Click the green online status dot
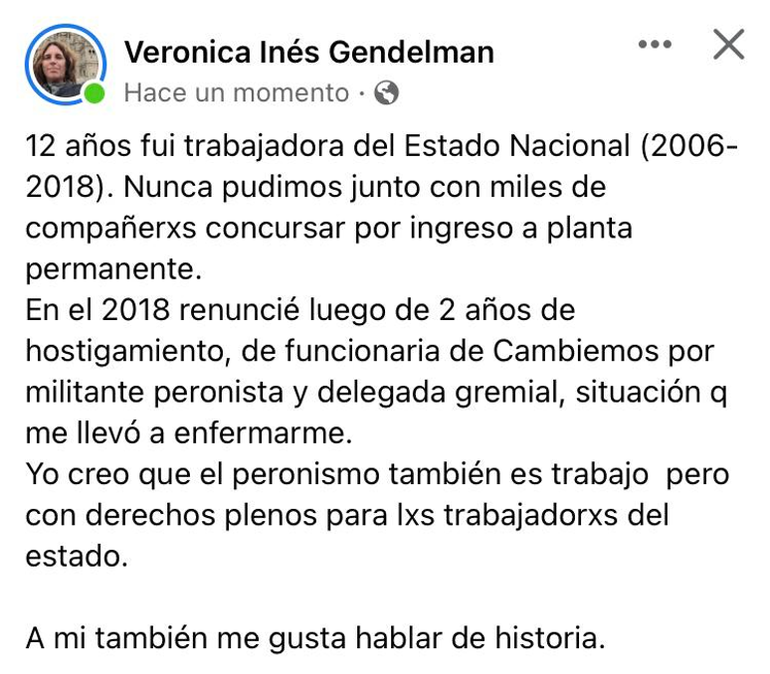Screen dimensions: 770x674 (94, 93)
